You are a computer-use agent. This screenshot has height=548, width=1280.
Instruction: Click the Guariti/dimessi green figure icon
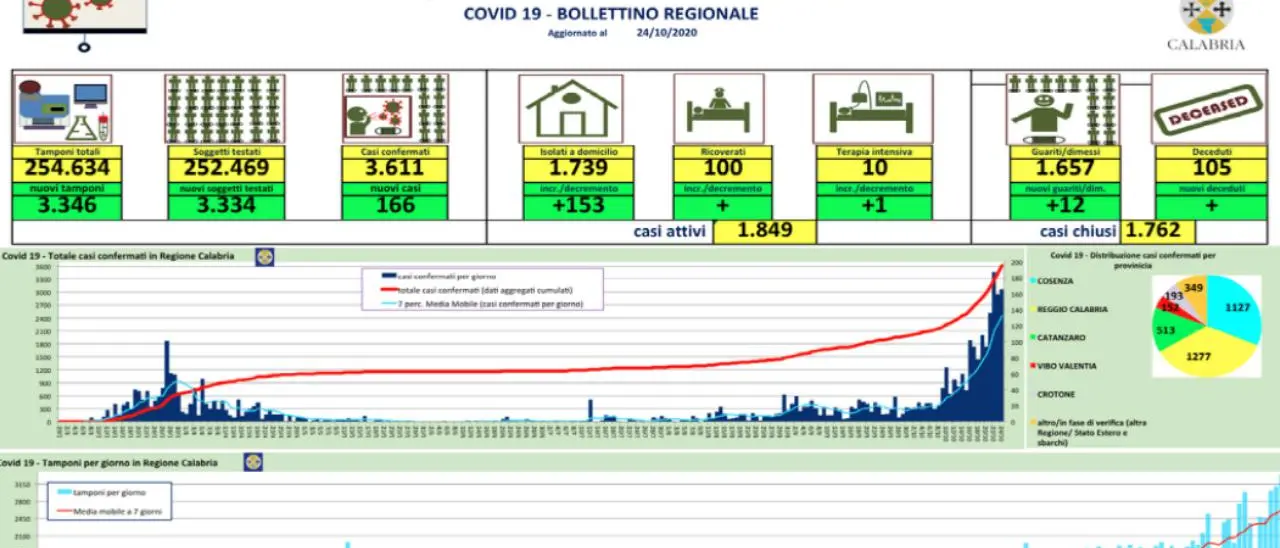(x=1062, y=108)
